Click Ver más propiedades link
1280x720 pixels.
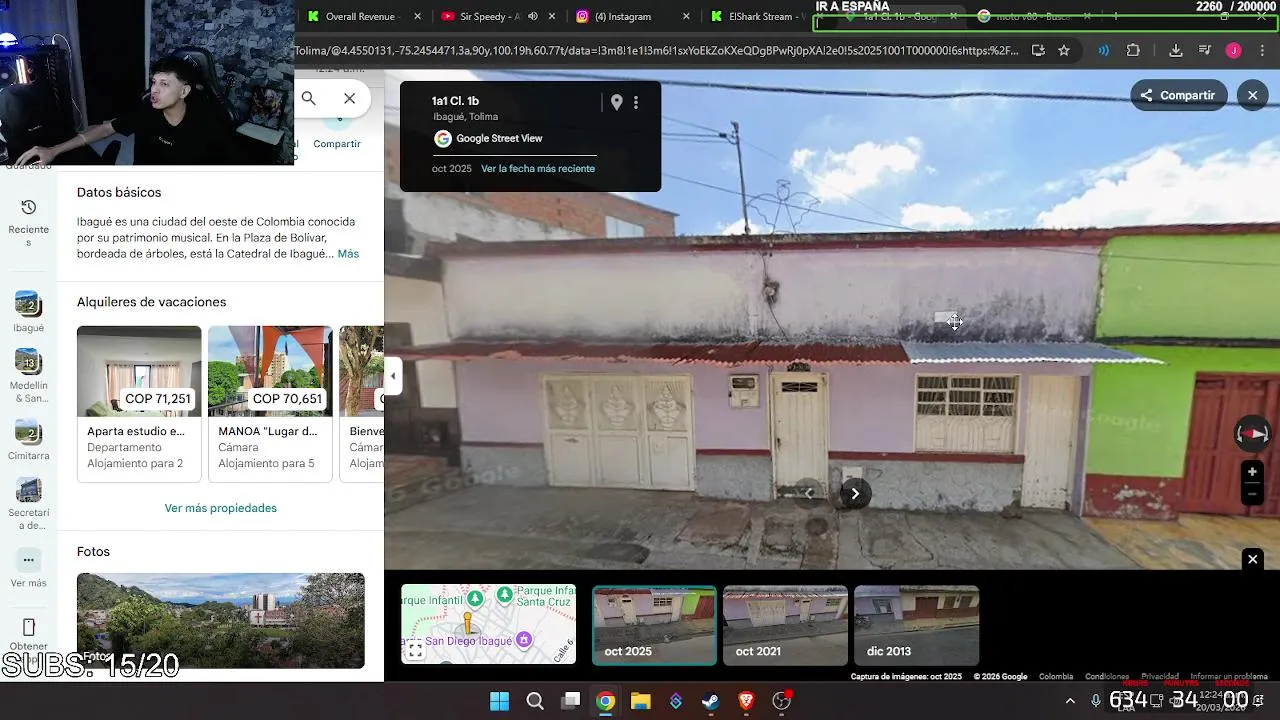220,508
